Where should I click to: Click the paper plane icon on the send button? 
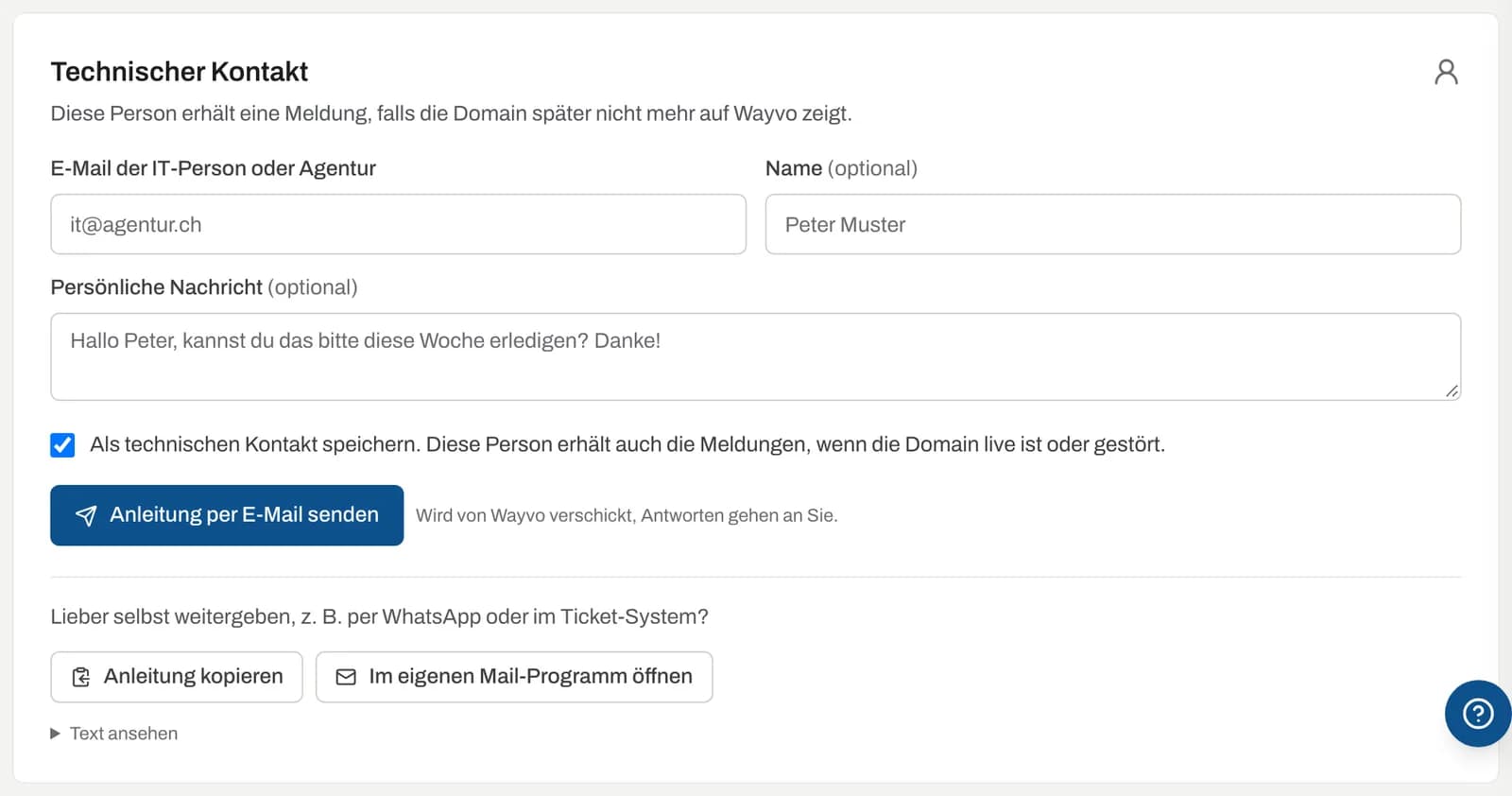[x=86, y=515]
